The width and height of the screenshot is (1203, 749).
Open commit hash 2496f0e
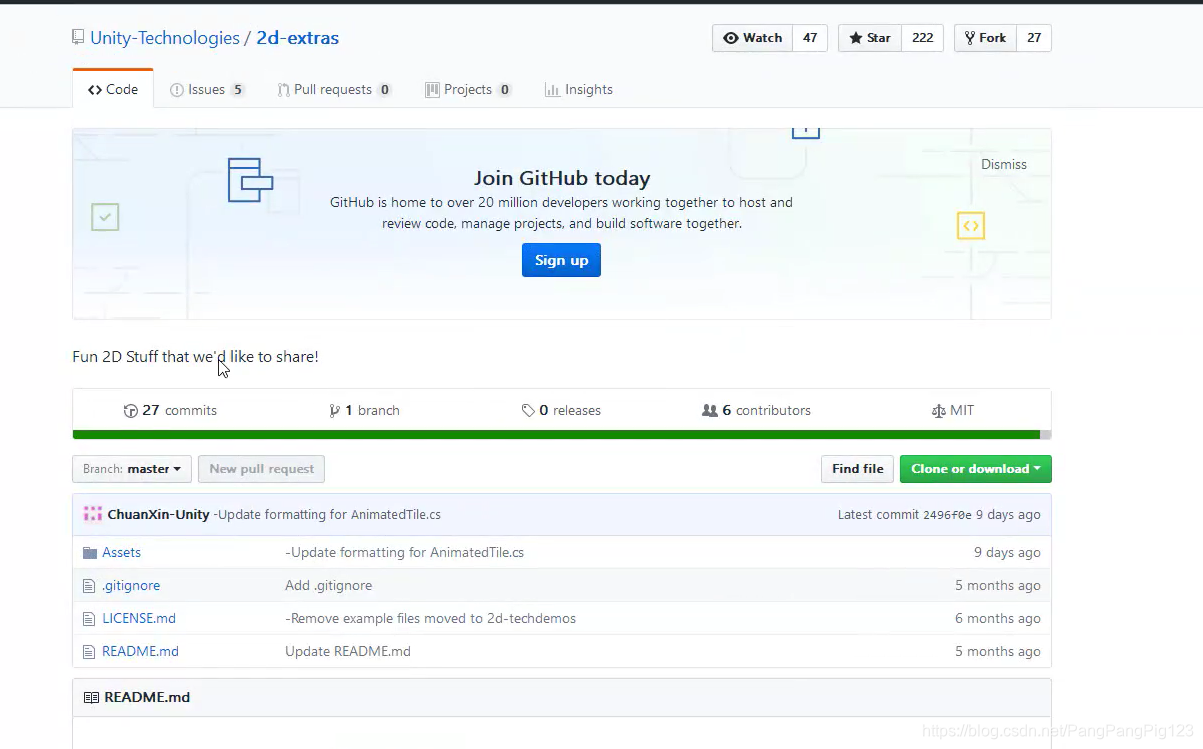tap(947, 515)
